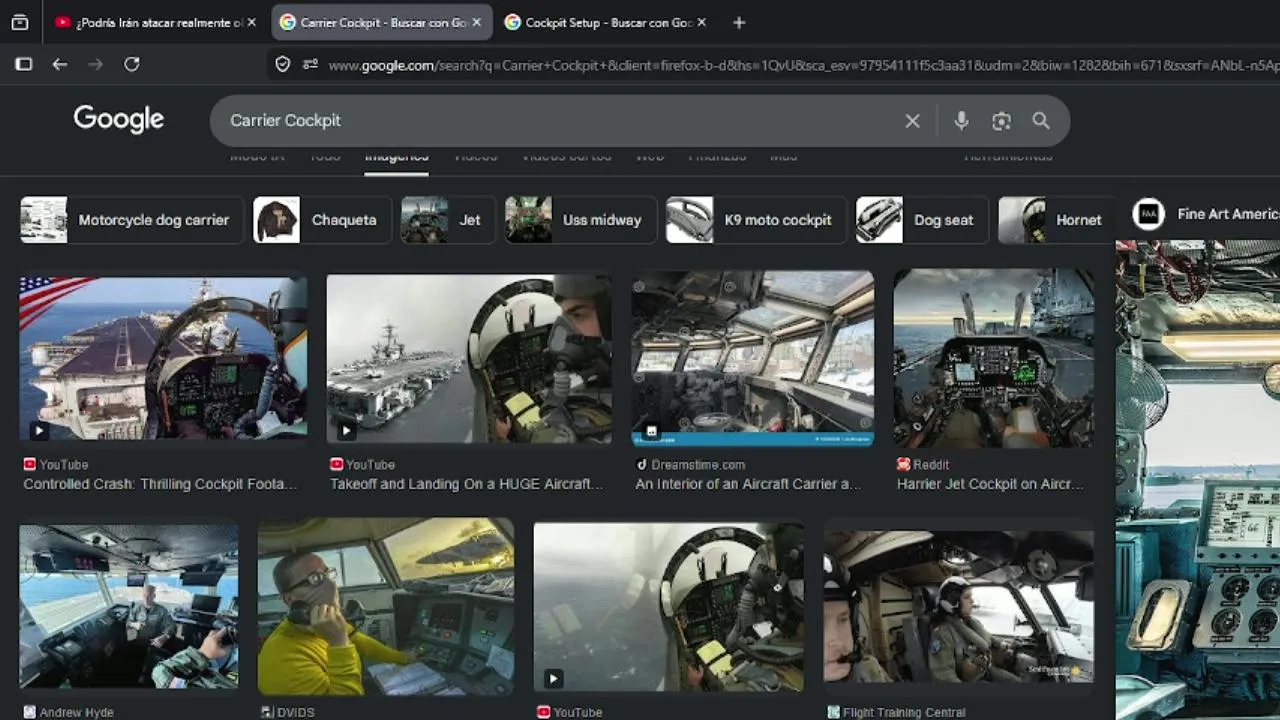Start voice search with microphone icon
1280x720 pixels.
(961, 121)
